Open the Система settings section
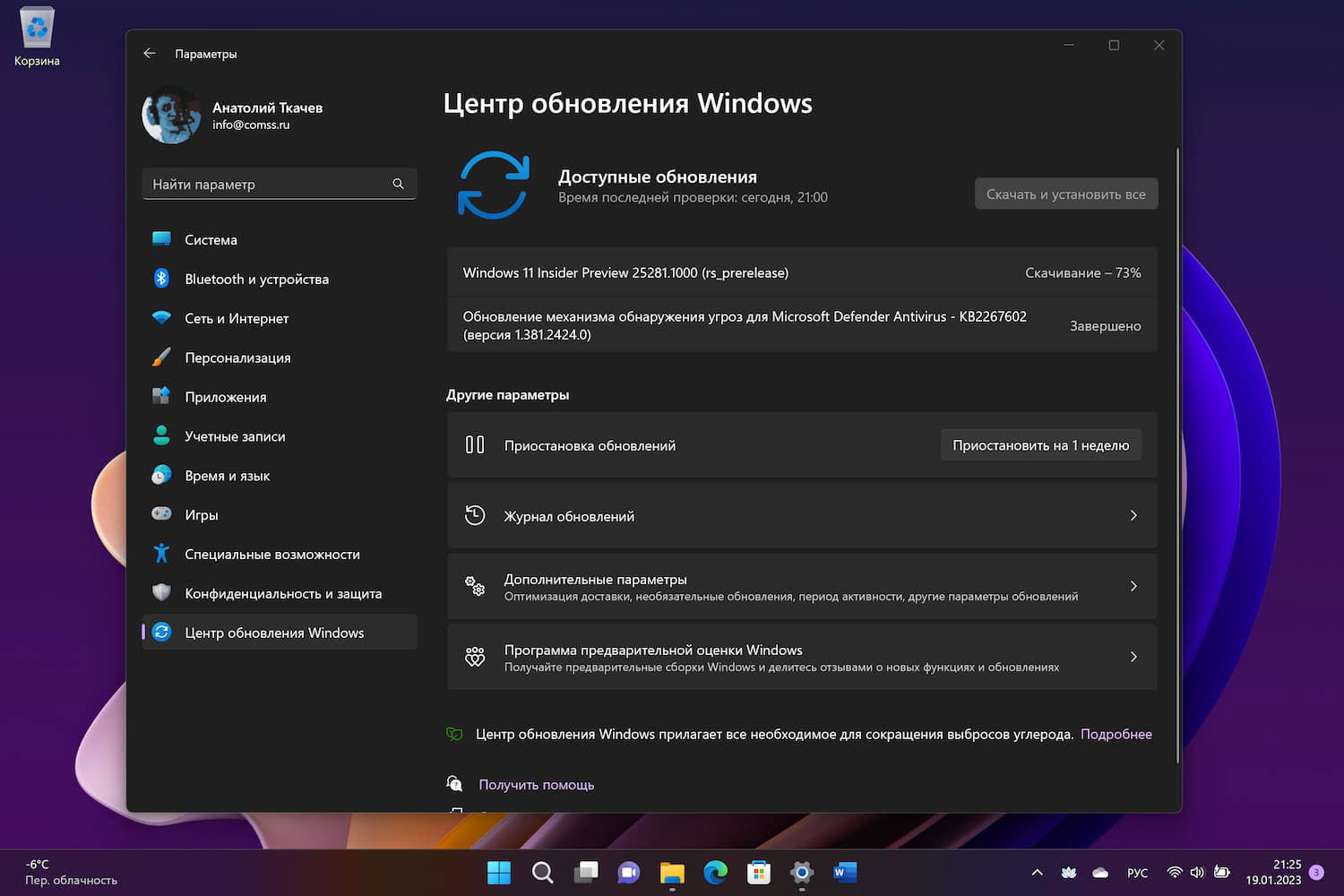This screenshot has width=1344, height=896. (x=210, y=239)
